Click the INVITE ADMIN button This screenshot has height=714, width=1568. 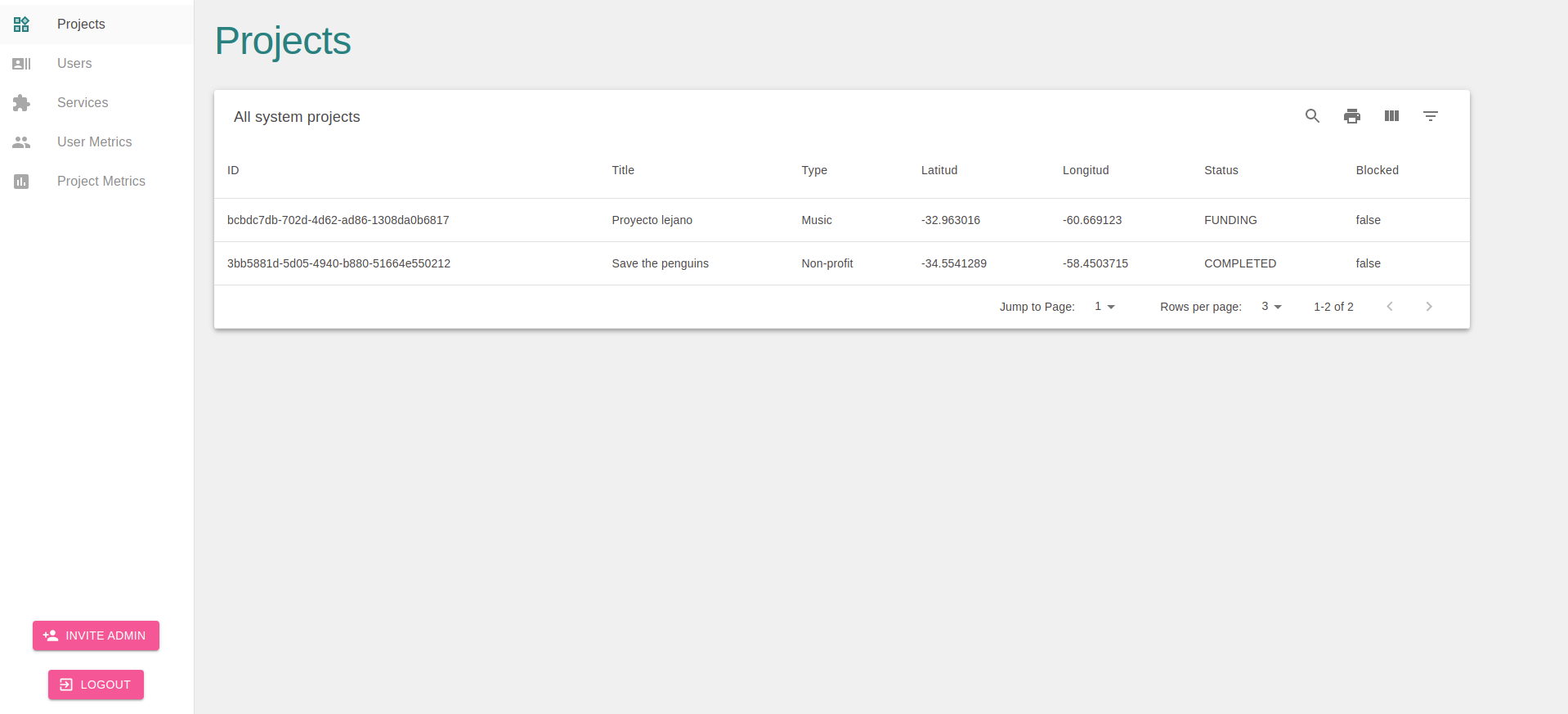pyautogui.click(x=96, y=635)
